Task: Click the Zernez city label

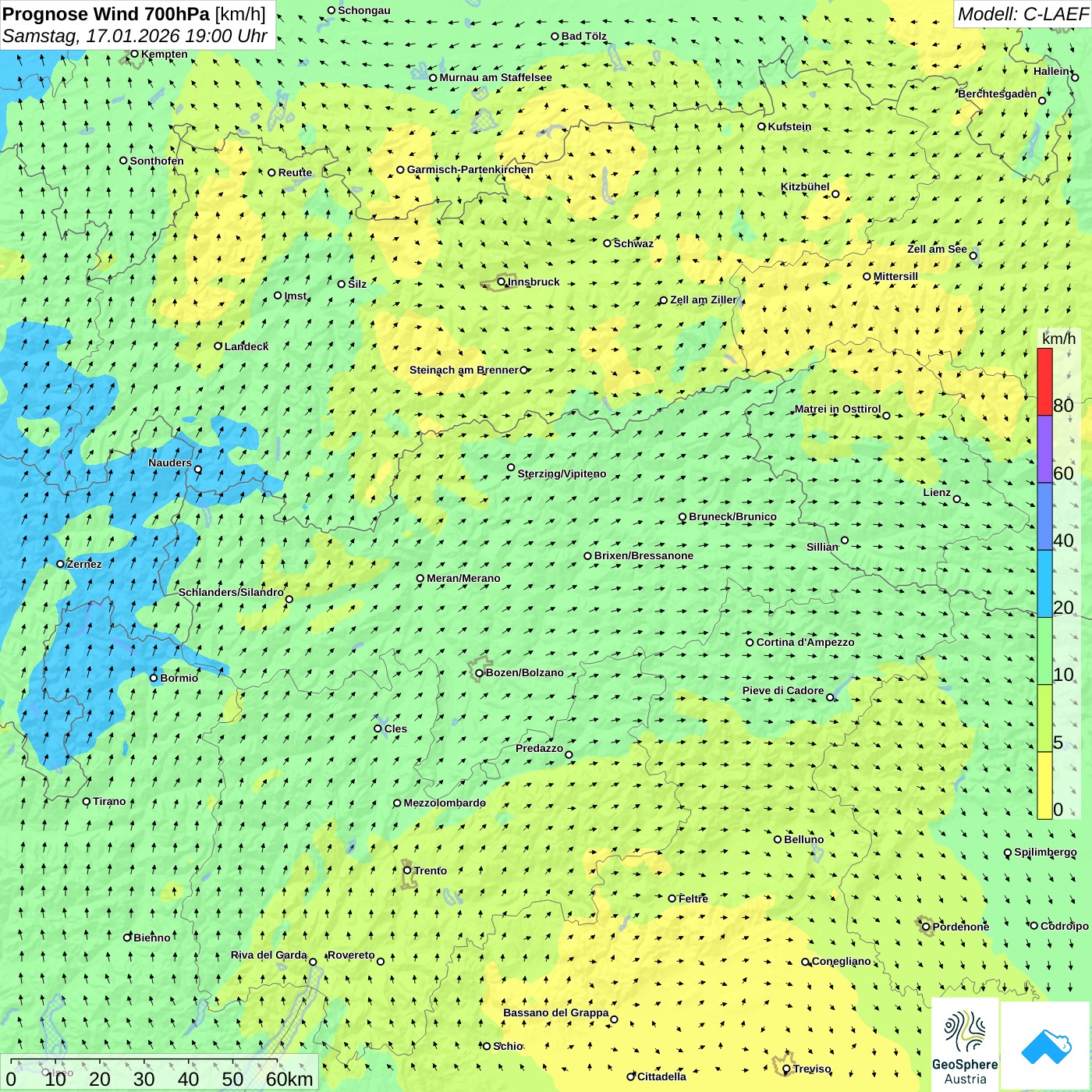Action: click(84, 564)
